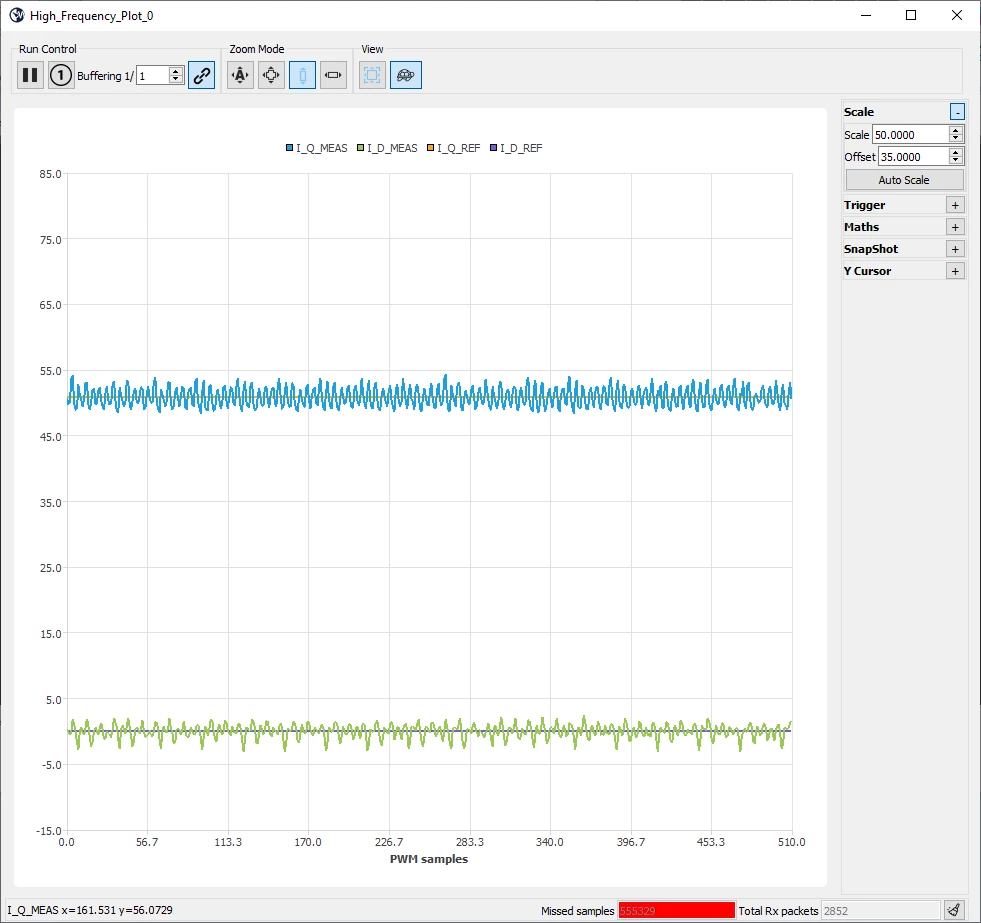Expand the Maths panel

click(955, 227)
